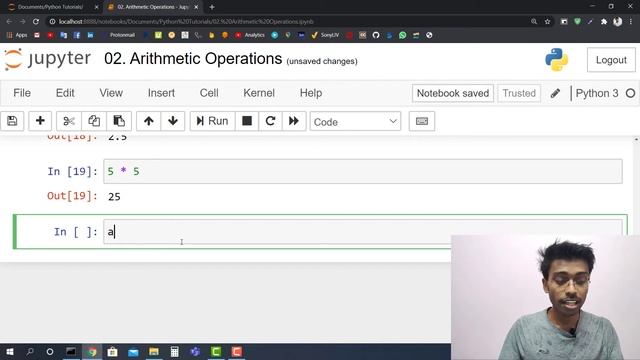Image resolution: width=640 pixels, height=360 pixels.
Task: Open the browser extensions puzzle icon
Action: tap(604, 21)
